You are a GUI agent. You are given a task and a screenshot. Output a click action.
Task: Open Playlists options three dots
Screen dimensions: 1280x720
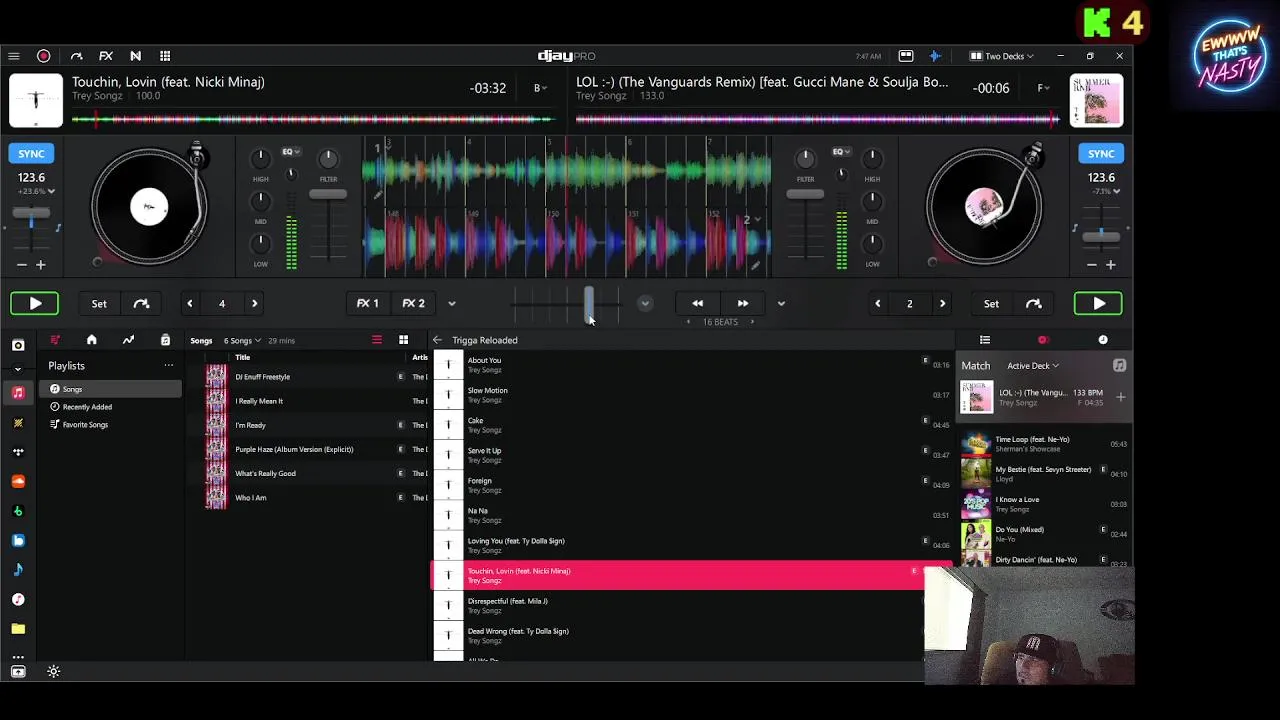point(169,366)
